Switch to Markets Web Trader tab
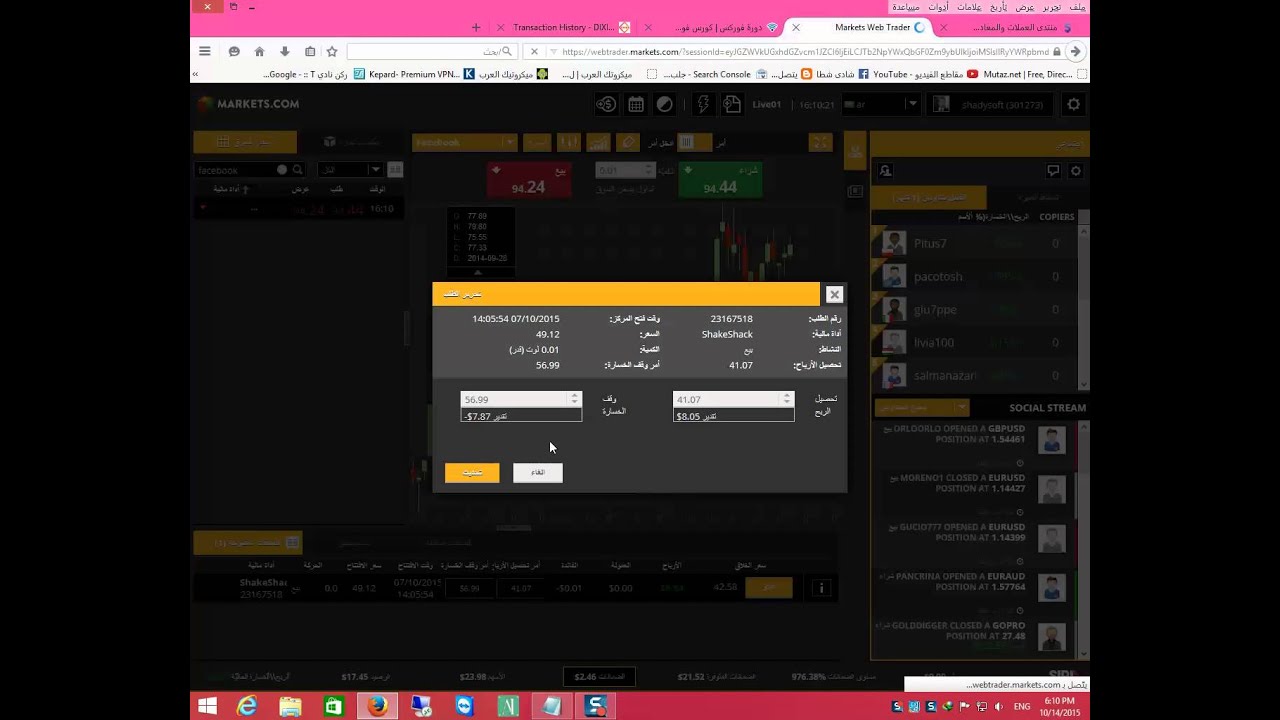This screenshot has height=720, width=1280. click(870, 28)
